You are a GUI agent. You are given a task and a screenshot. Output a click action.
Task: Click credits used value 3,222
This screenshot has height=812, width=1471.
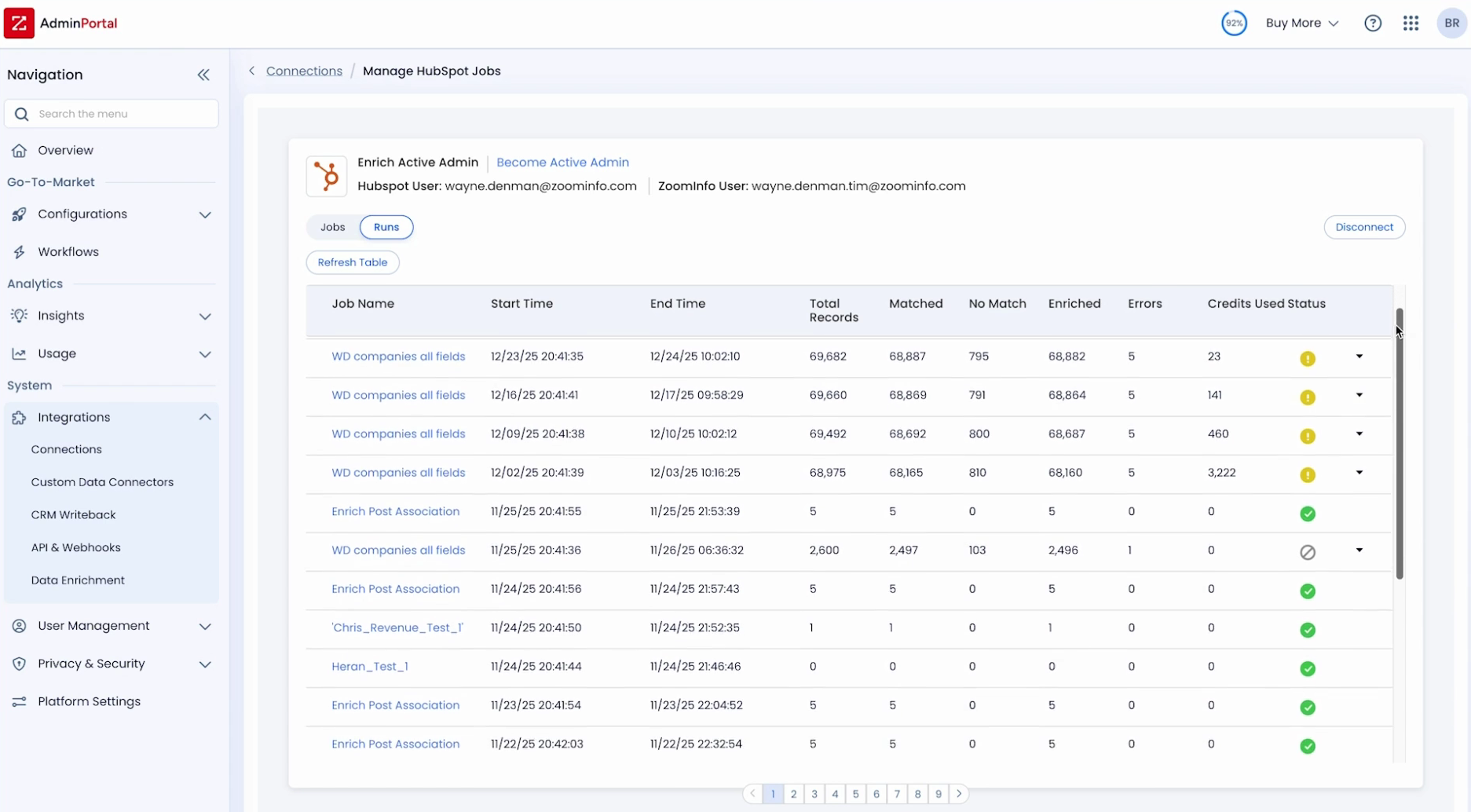click(x=1221, y=473)
